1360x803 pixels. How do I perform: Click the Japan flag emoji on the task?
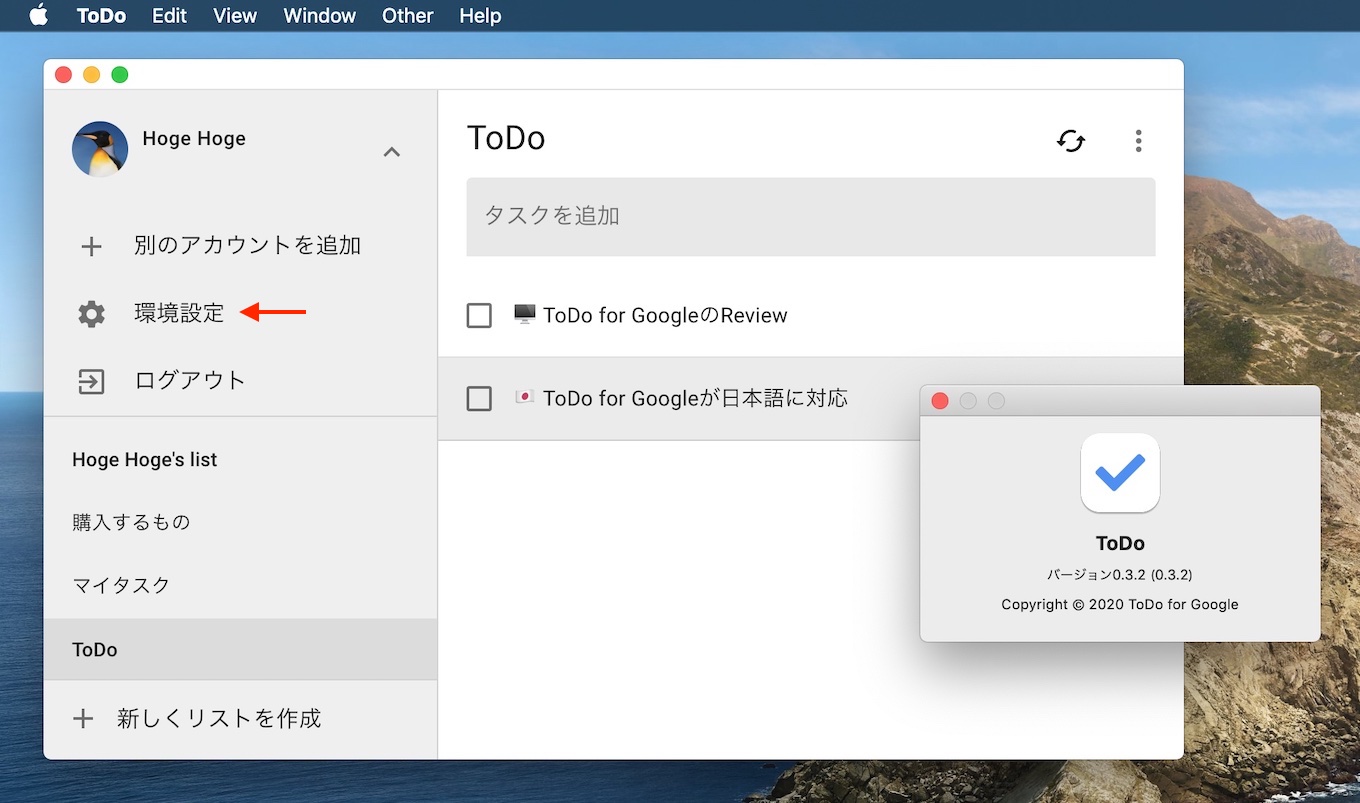pos(524,398)
